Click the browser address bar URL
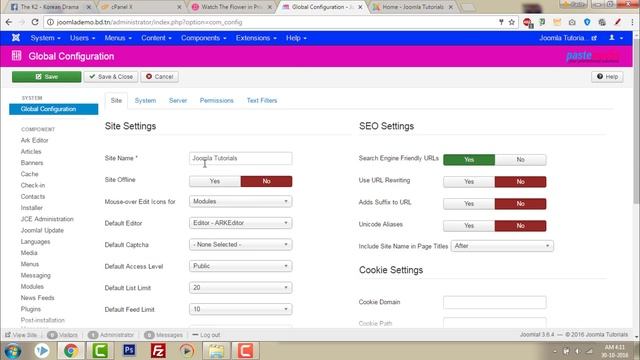 click(x=149, y=22)
